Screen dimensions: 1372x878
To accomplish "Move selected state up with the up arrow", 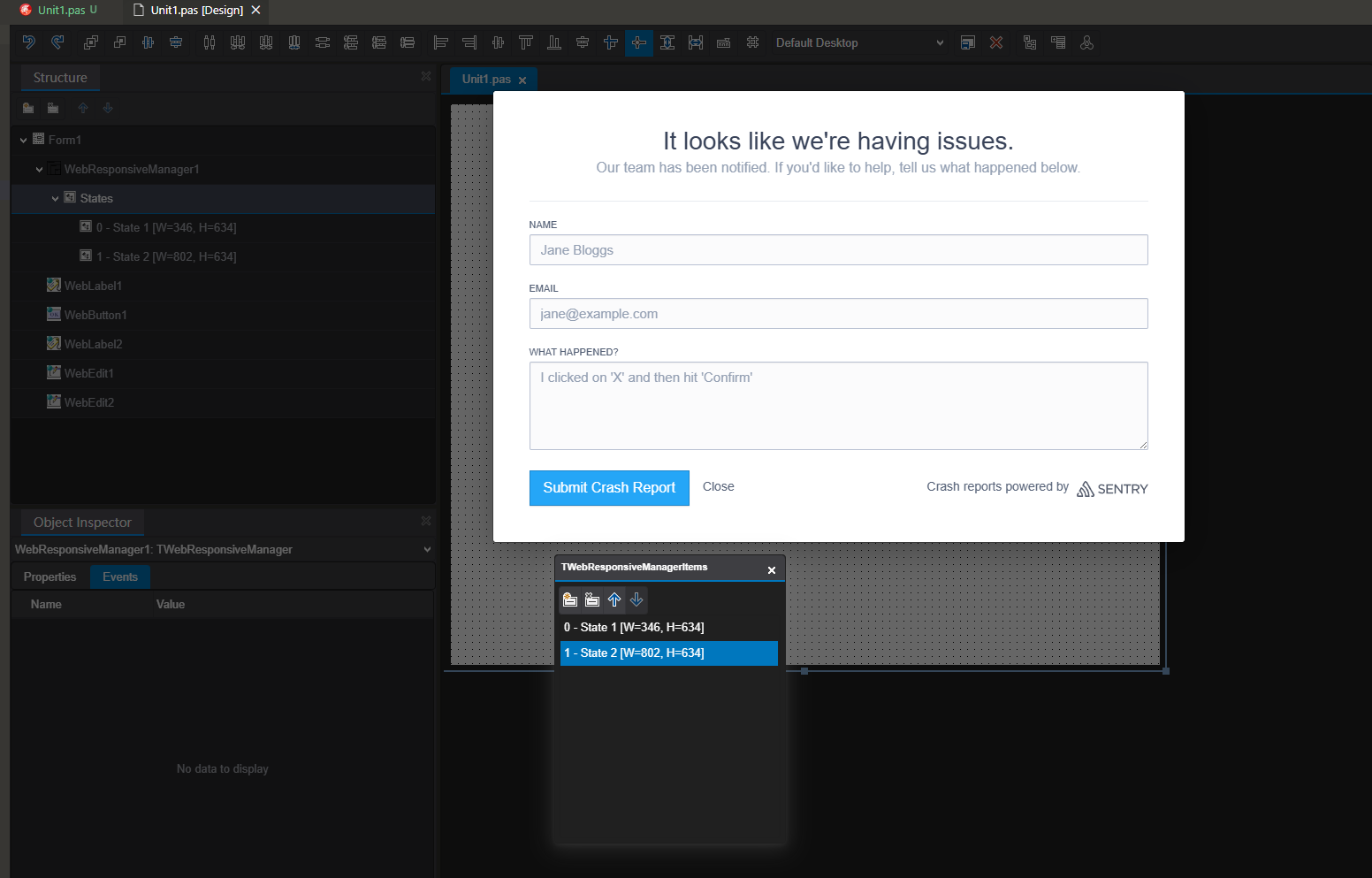I will pos(614,599).
